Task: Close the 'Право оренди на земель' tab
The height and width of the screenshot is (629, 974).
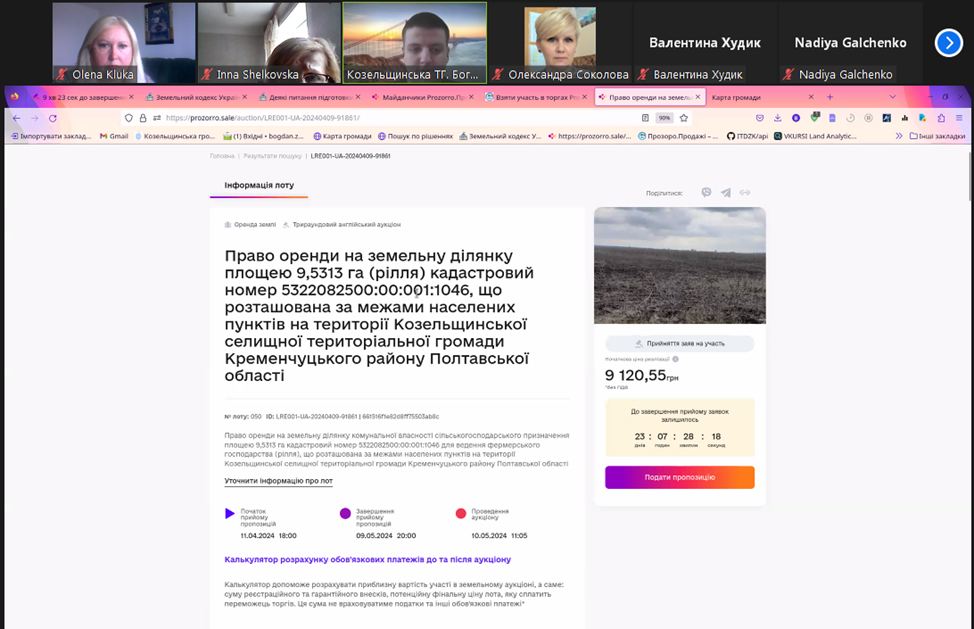Action: pos(698,97)
